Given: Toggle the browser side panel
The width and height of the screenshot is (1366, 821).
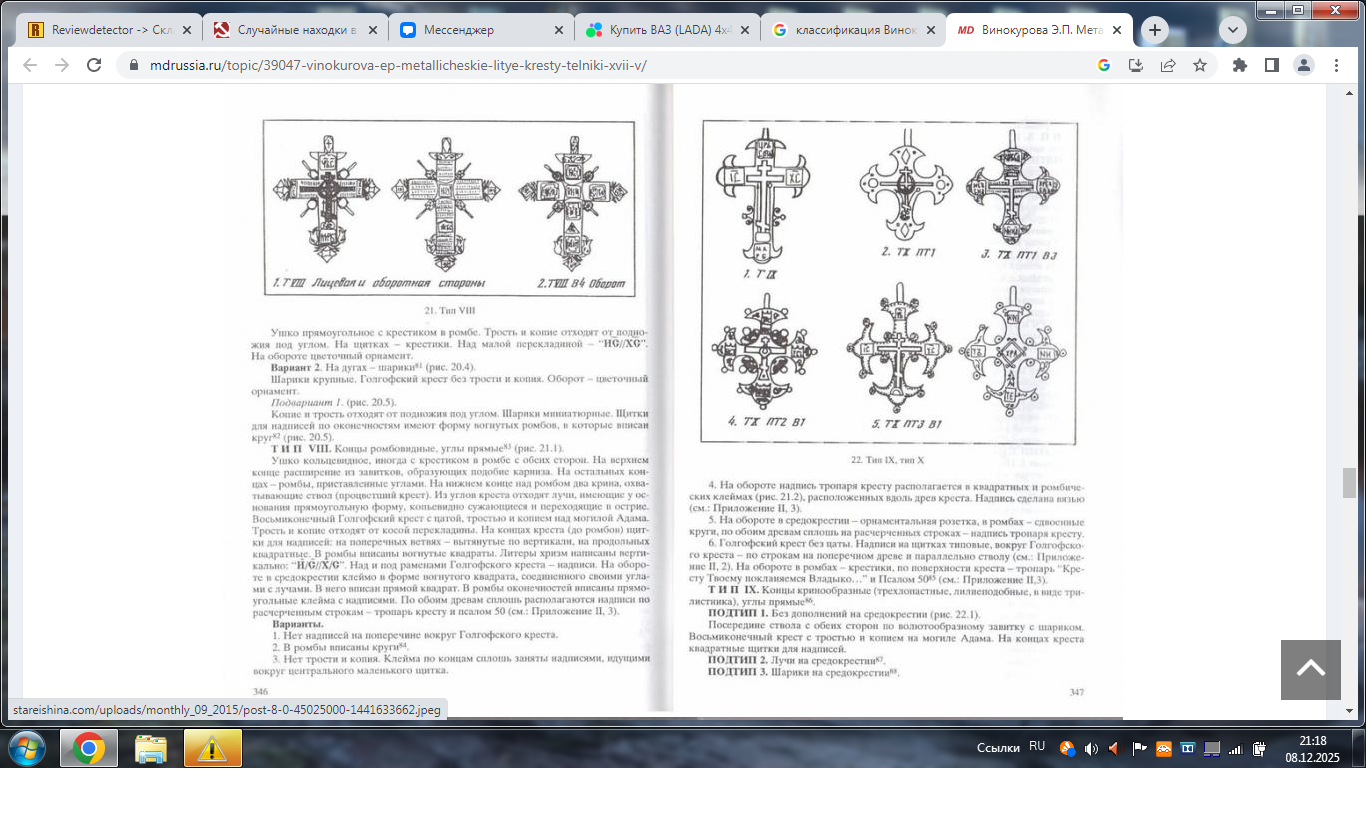Looking at the screenshot, I should pos(1272,65).
